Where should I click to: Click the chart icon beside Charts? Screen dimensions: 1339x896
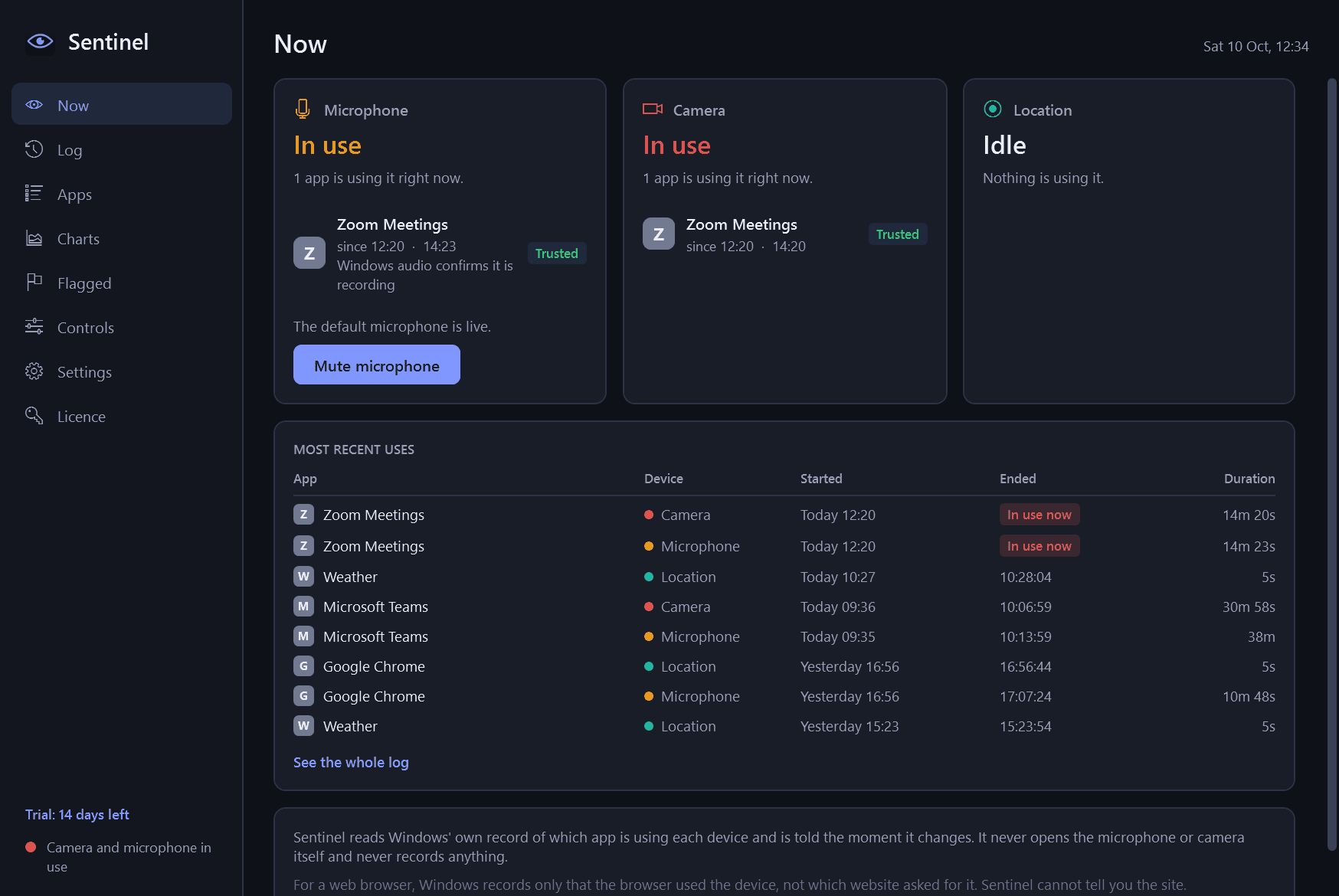point(34,238)
